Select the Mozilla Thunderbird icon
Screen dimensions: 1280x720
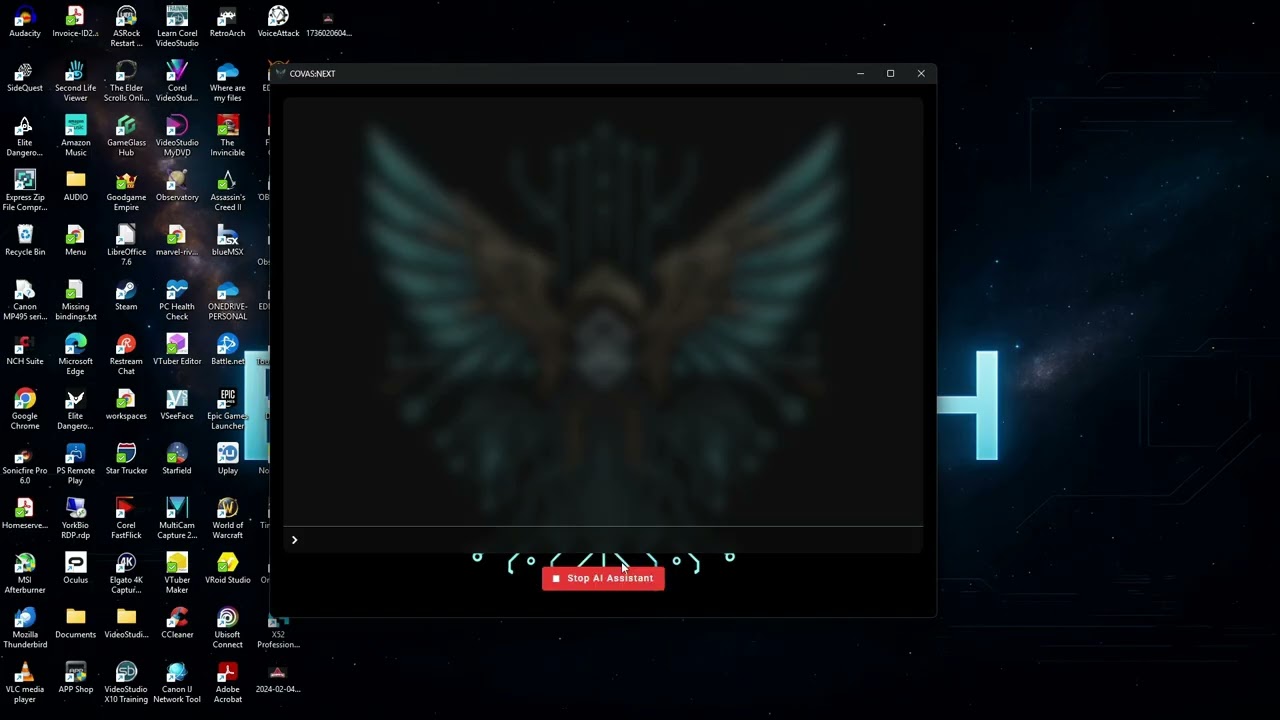25,628
